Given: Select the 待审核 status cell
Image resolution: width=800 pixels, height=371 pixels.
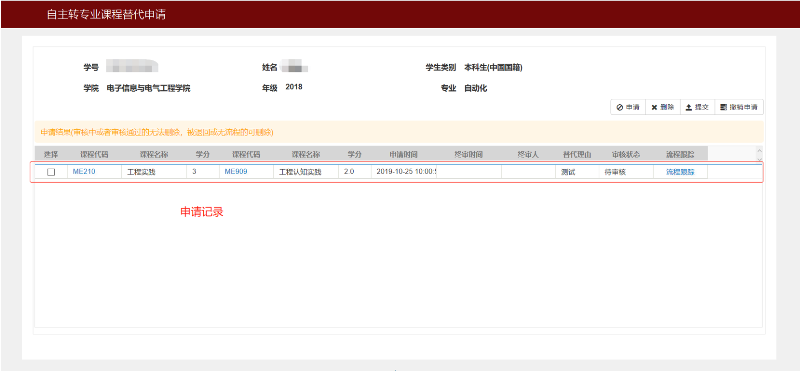Looking at the screenshot, I should pyautogui.click(x=626, y=172).
